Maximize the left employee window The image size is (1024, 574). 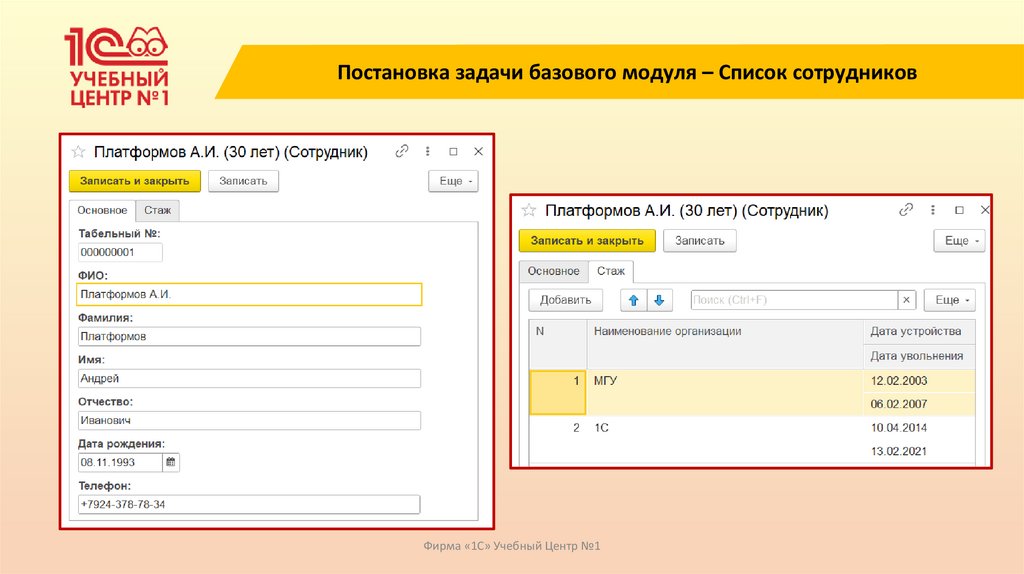tap(453, 151)
